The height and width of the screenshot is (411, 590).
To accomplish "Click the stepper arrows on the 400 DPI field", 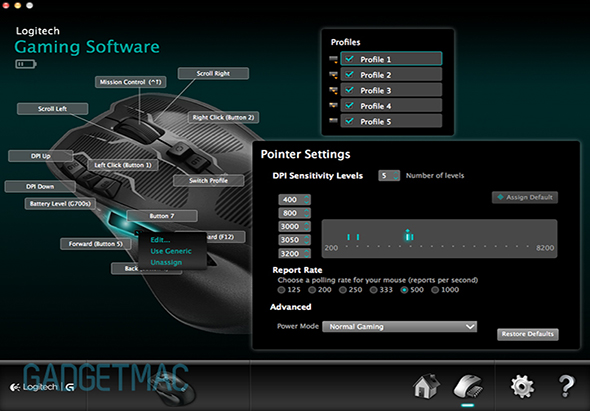I will pyautogui.click(x=307, y=199).
